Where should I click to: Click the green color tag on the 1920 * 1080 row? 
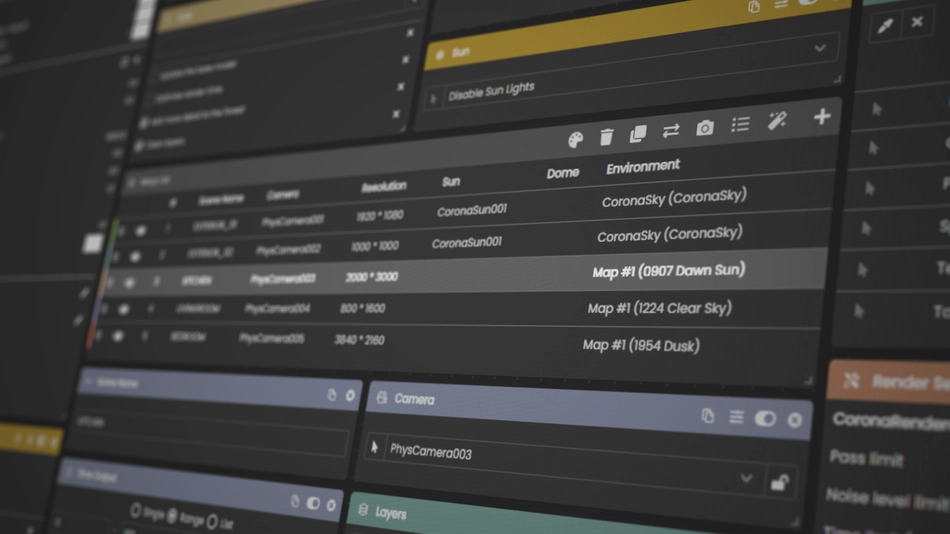(x=115, y=232)
